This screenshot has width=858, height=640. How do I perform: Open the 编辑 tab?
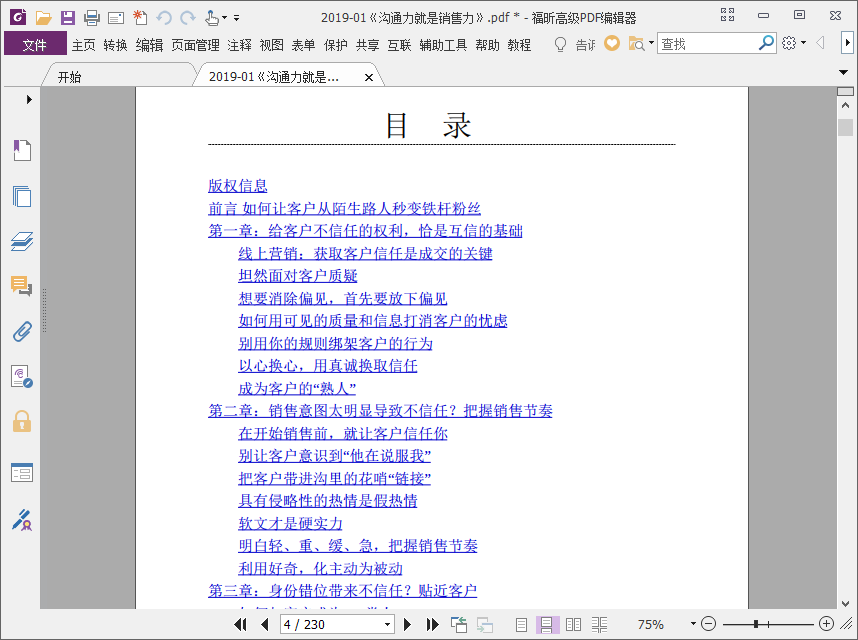tap(149, 45)
